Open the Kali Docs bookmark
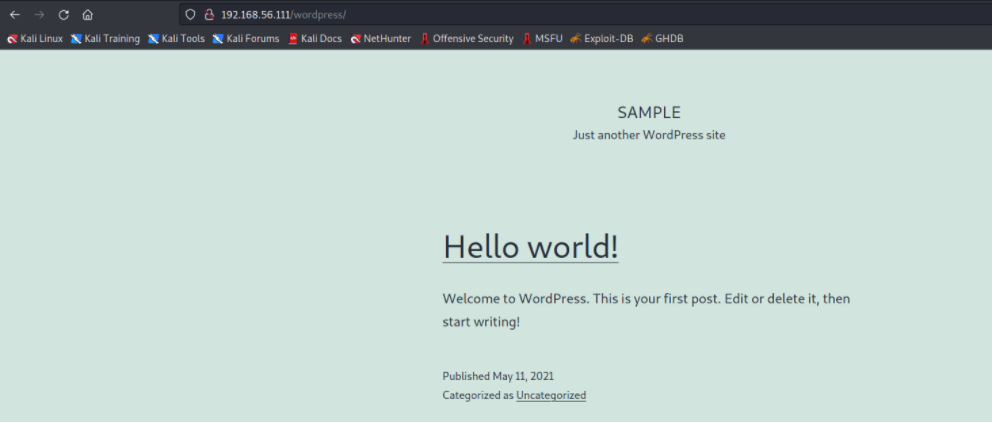The height and width of the screenshot is (423, 993). click(x=315, y=39)
